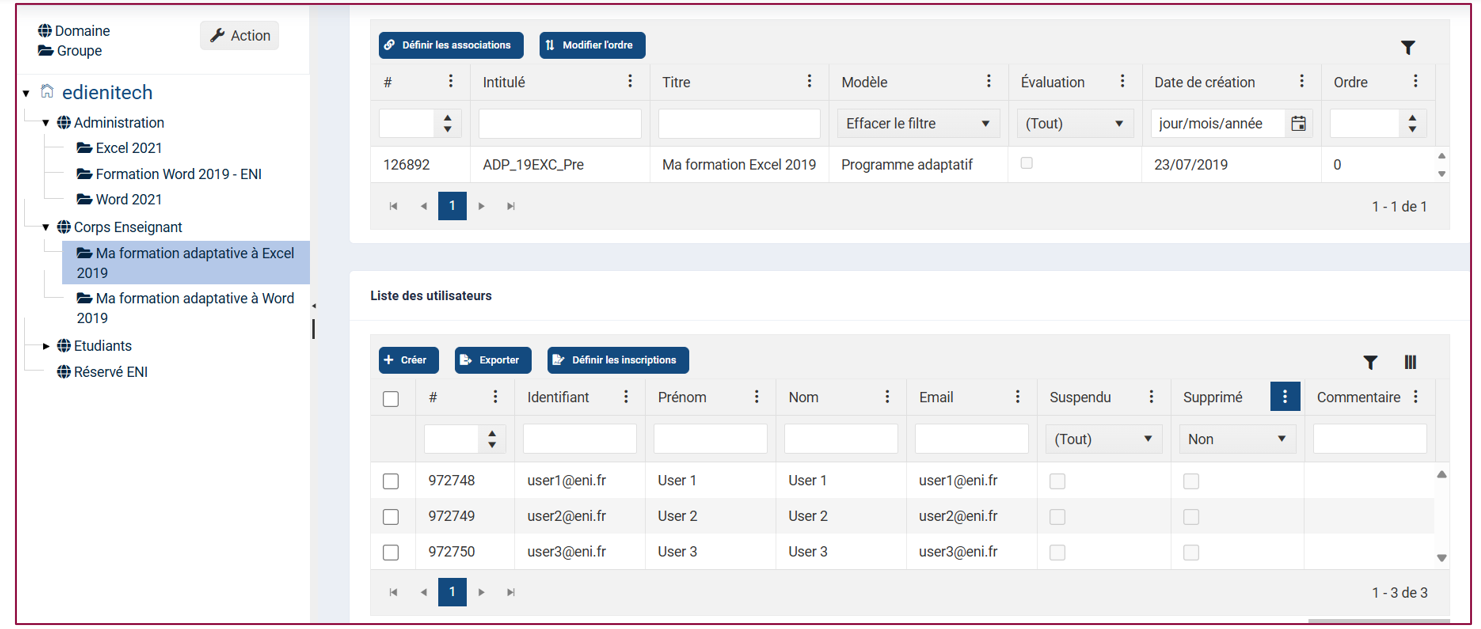Click the Email filter input field
The image size is (1481, 629).
coord(972,439)
